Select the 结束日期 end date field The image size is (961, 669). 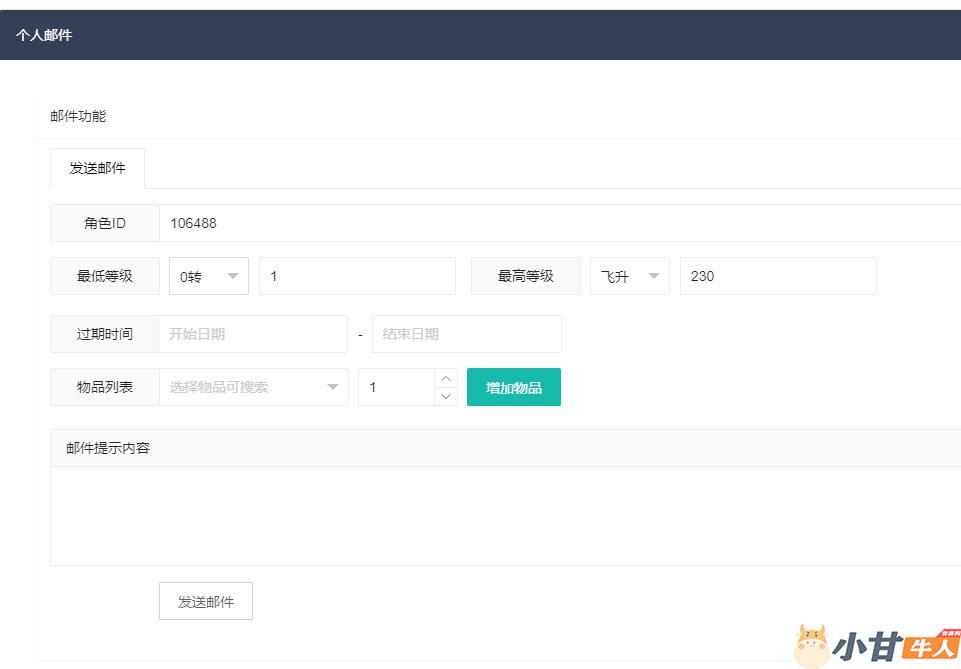[x=466, y=334]
